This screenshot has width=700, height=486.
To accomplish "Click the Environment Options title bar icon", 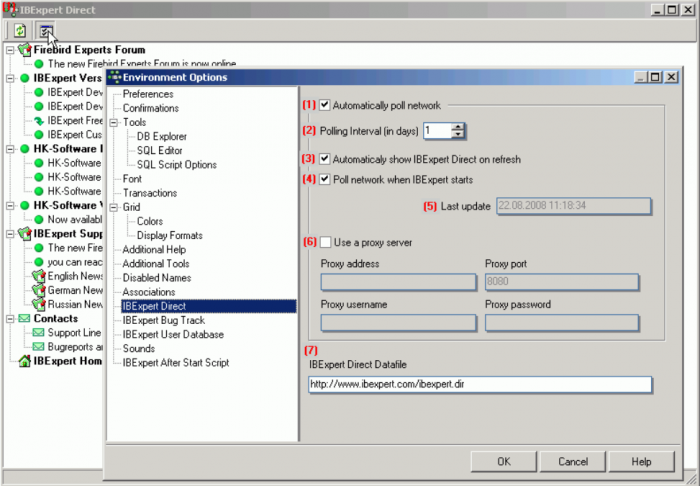I will tap(115, 77).
